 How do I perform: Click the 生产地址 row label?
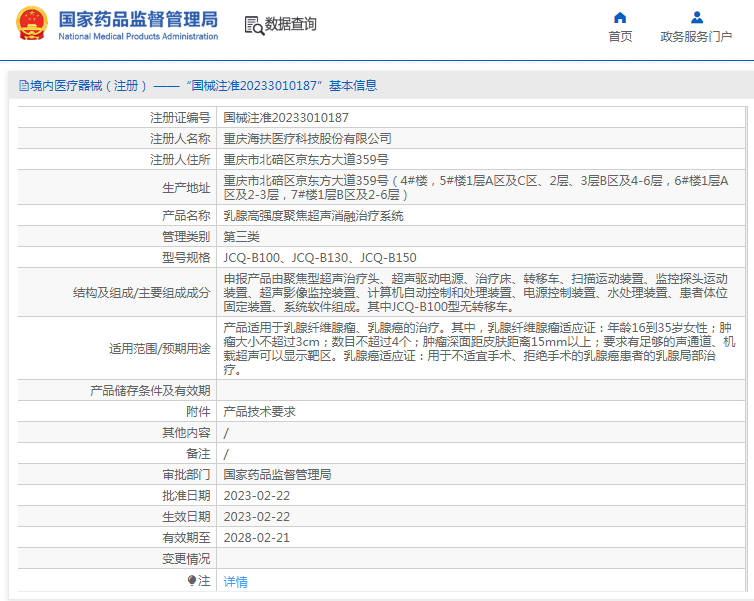186,188
